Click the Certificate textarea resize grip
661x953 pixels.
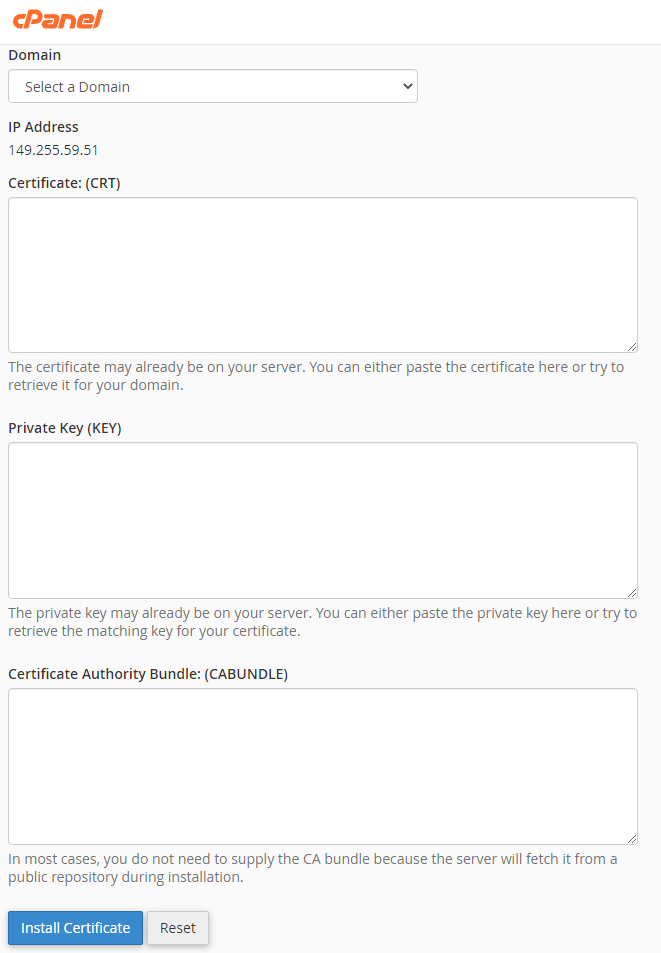click(632, 347)
